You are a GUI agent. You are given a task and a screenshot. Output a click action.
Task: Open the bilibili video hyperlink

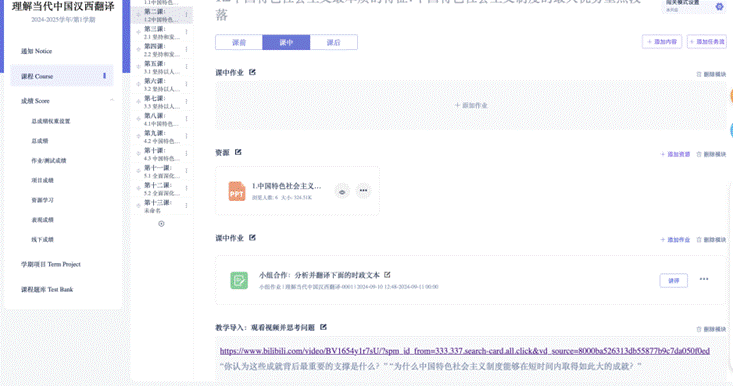tap(465, 351)
